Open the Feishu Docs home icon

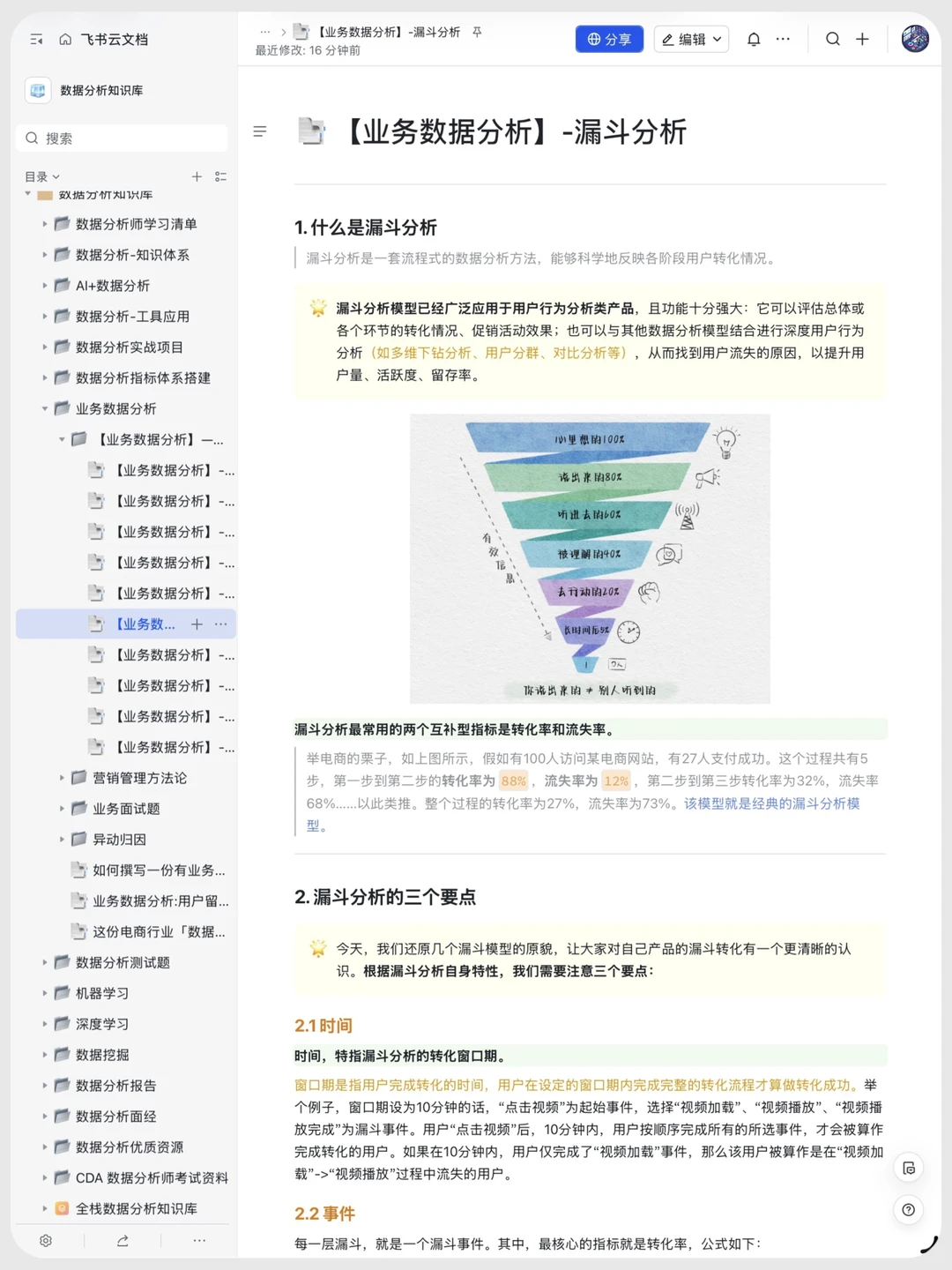point(65,40)
